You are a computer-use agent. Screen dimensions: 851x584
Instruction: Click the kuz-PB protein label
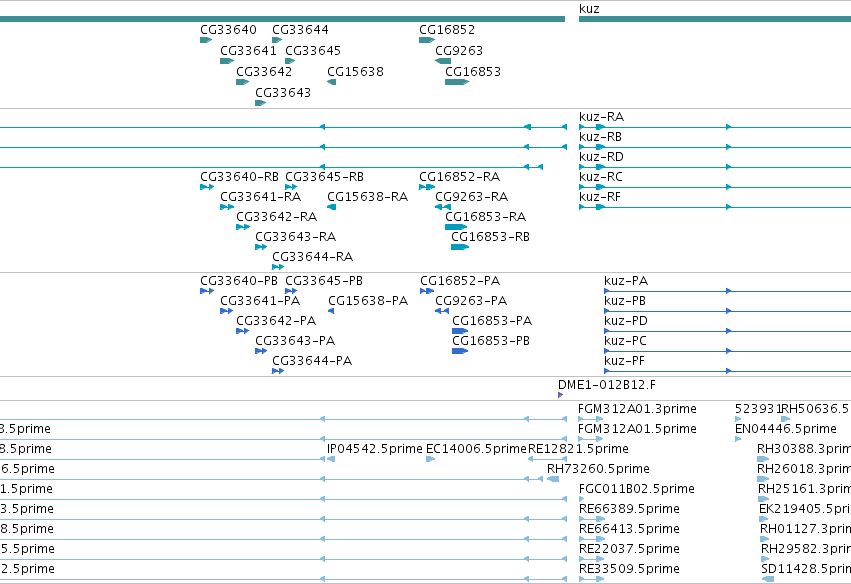click(625, 301)
